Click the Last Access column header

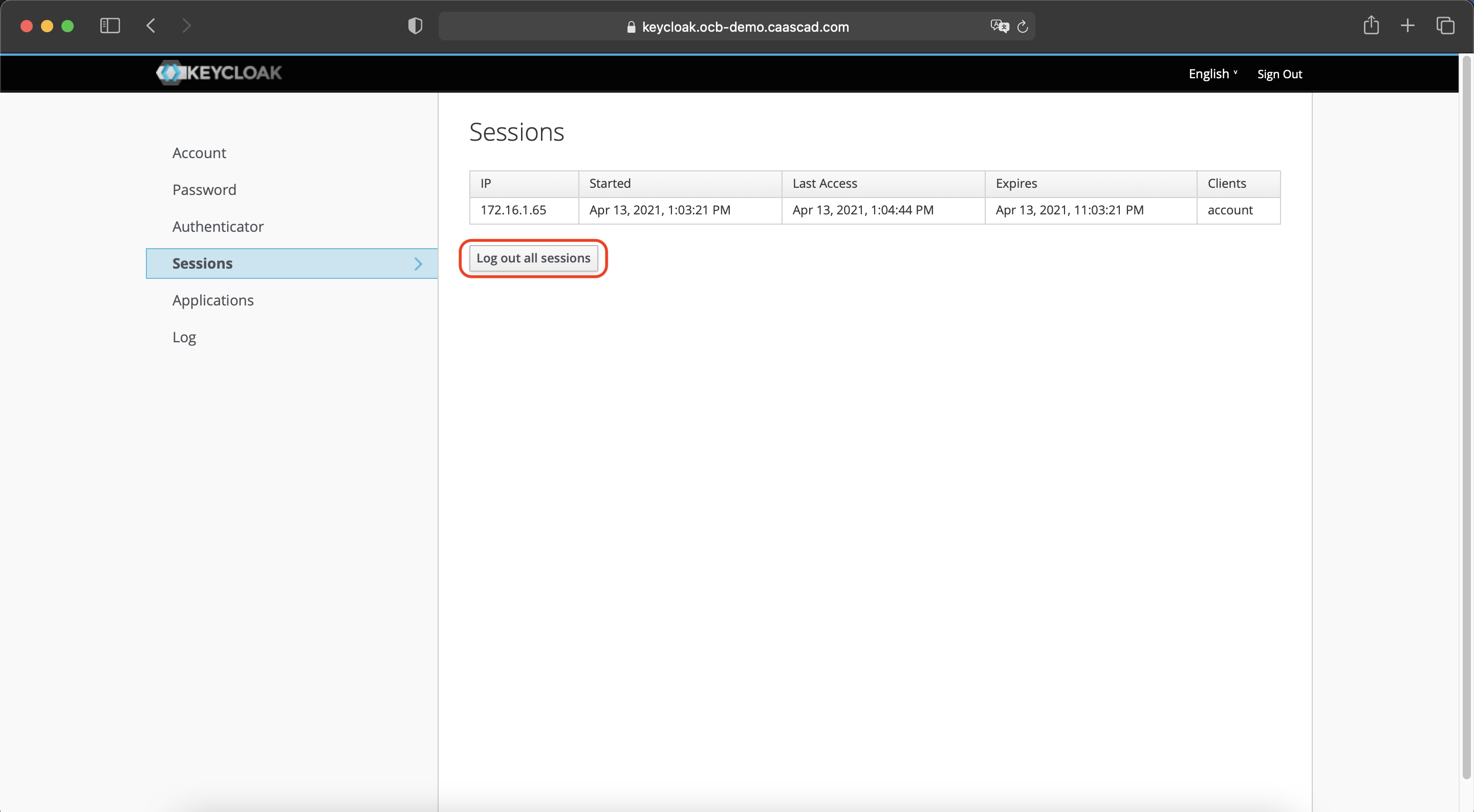coord(883,184)
